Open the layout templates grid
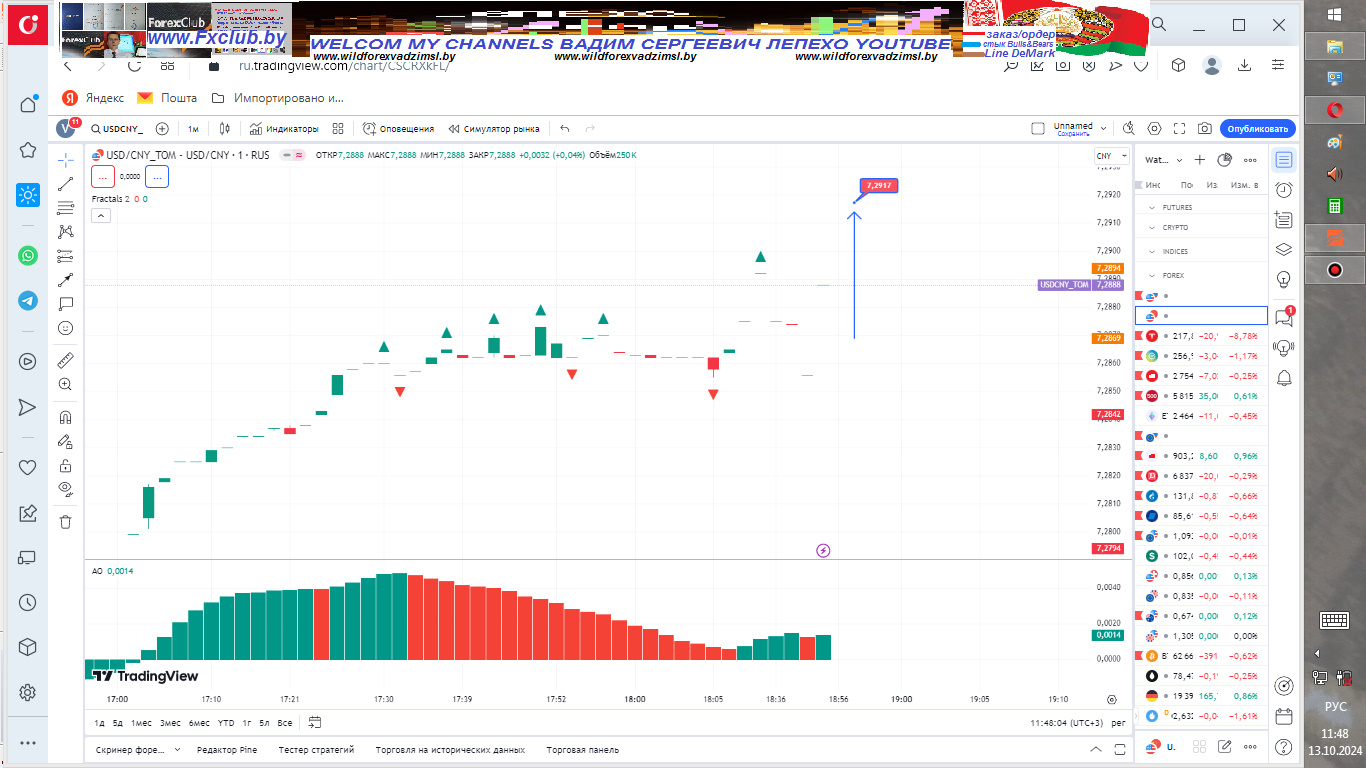1366x768 pixels. (338, 129)
